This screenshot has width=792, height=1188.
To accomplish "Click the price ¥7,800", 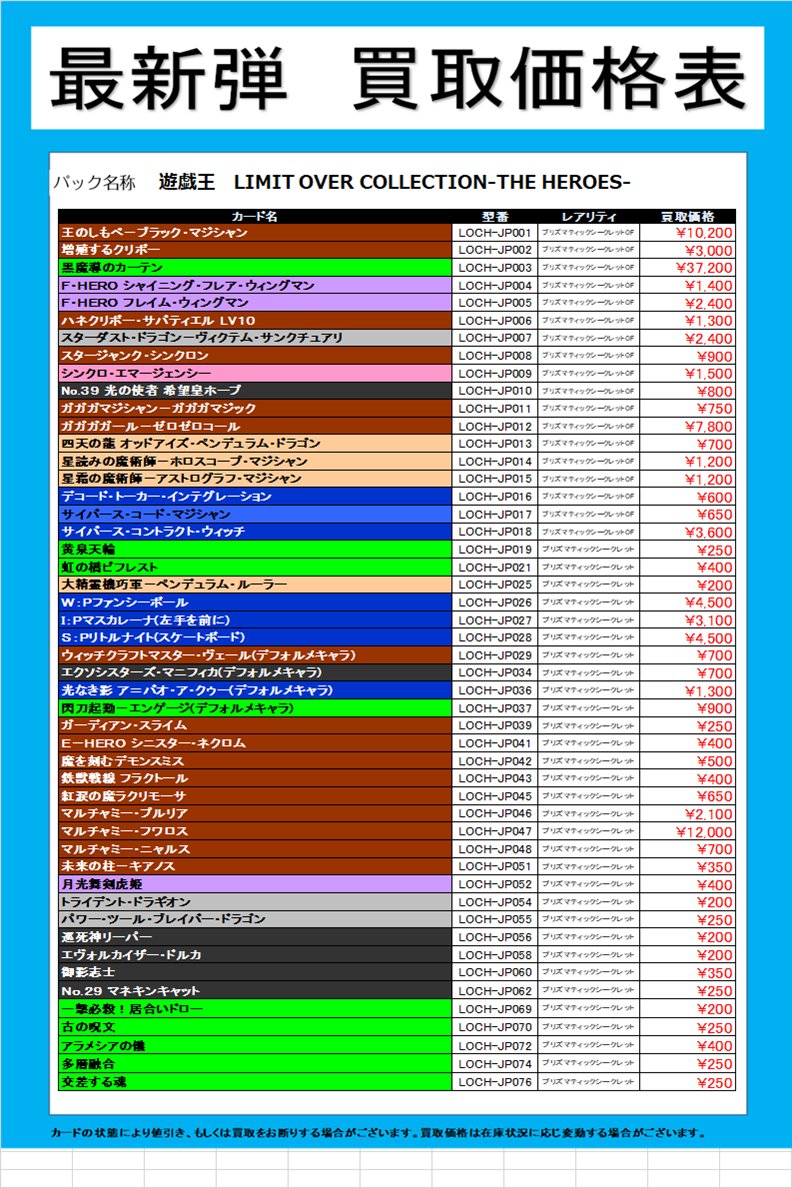I will [x=709, y=427].
